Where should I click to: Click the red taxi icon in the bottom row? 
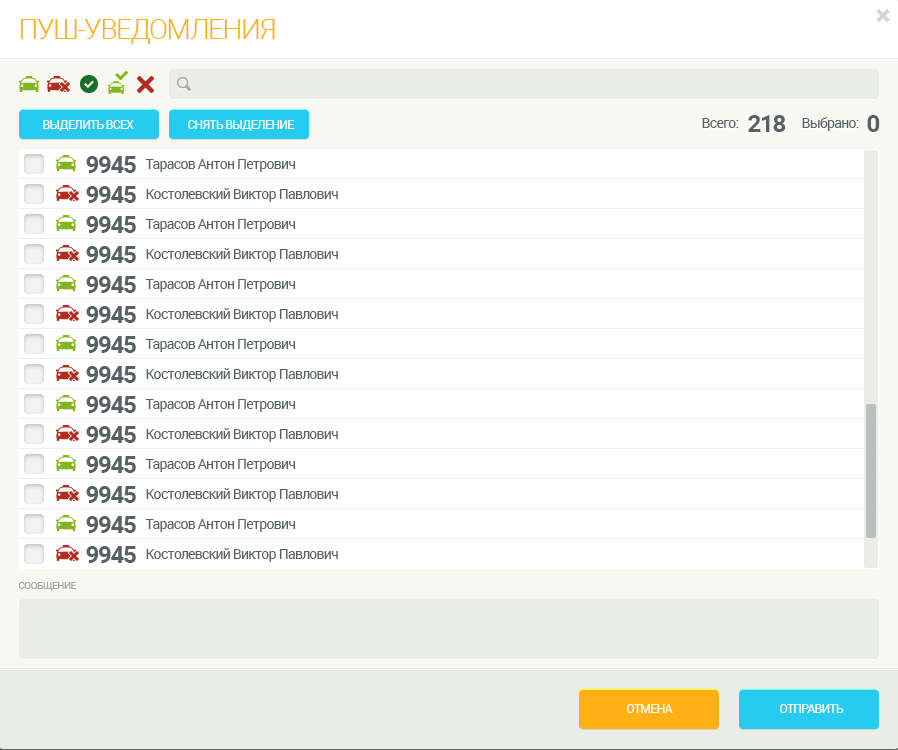point(67,554)
